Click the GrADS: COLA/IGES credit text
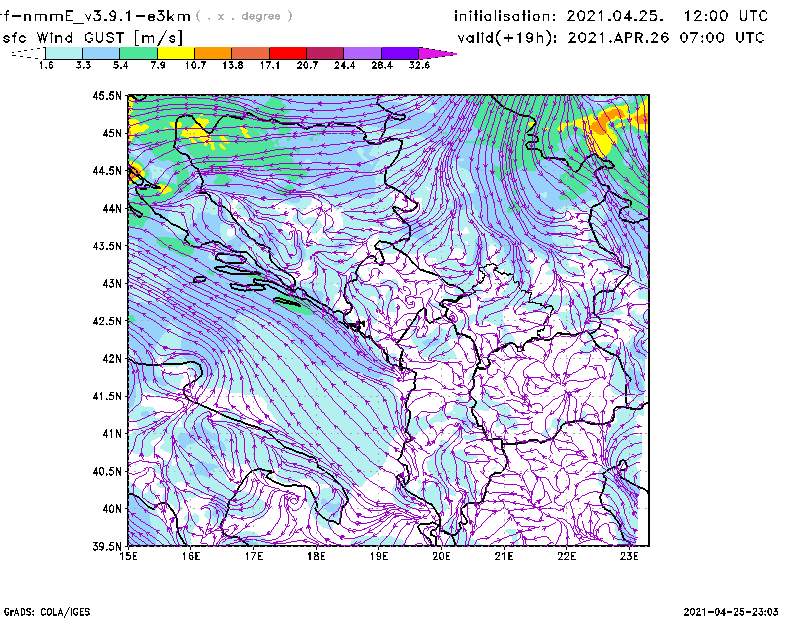 pos(47,612)
